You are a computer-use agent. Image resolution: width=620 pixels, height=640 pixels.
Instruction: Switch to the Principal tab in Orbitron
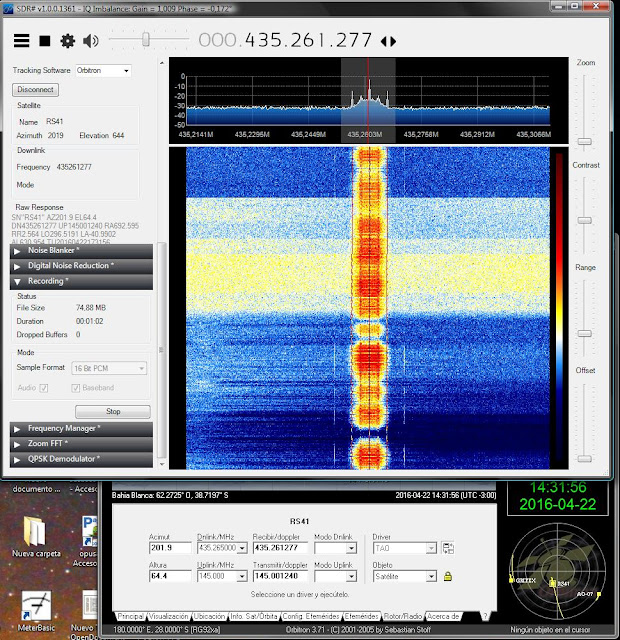pyautogui.click(x=130, y=616)
